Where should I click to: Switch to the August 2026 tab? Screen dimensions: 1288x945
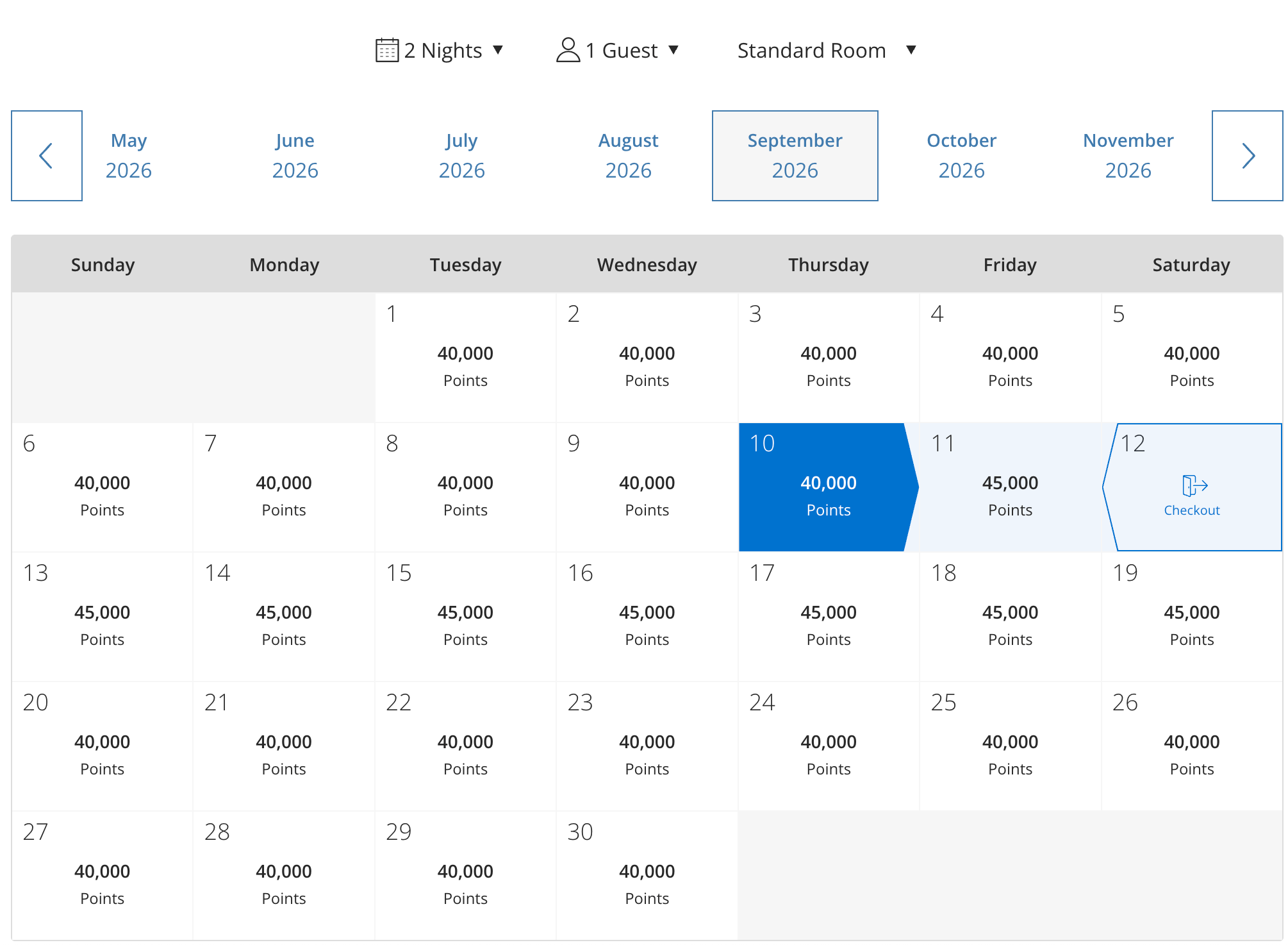click(628, 156)
